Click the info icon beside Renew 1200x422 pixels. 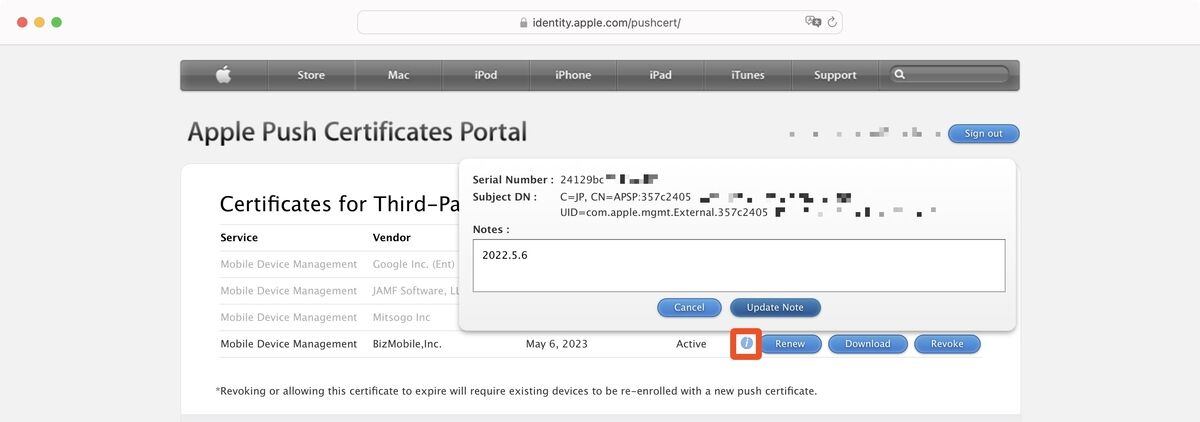coord(746,344)
